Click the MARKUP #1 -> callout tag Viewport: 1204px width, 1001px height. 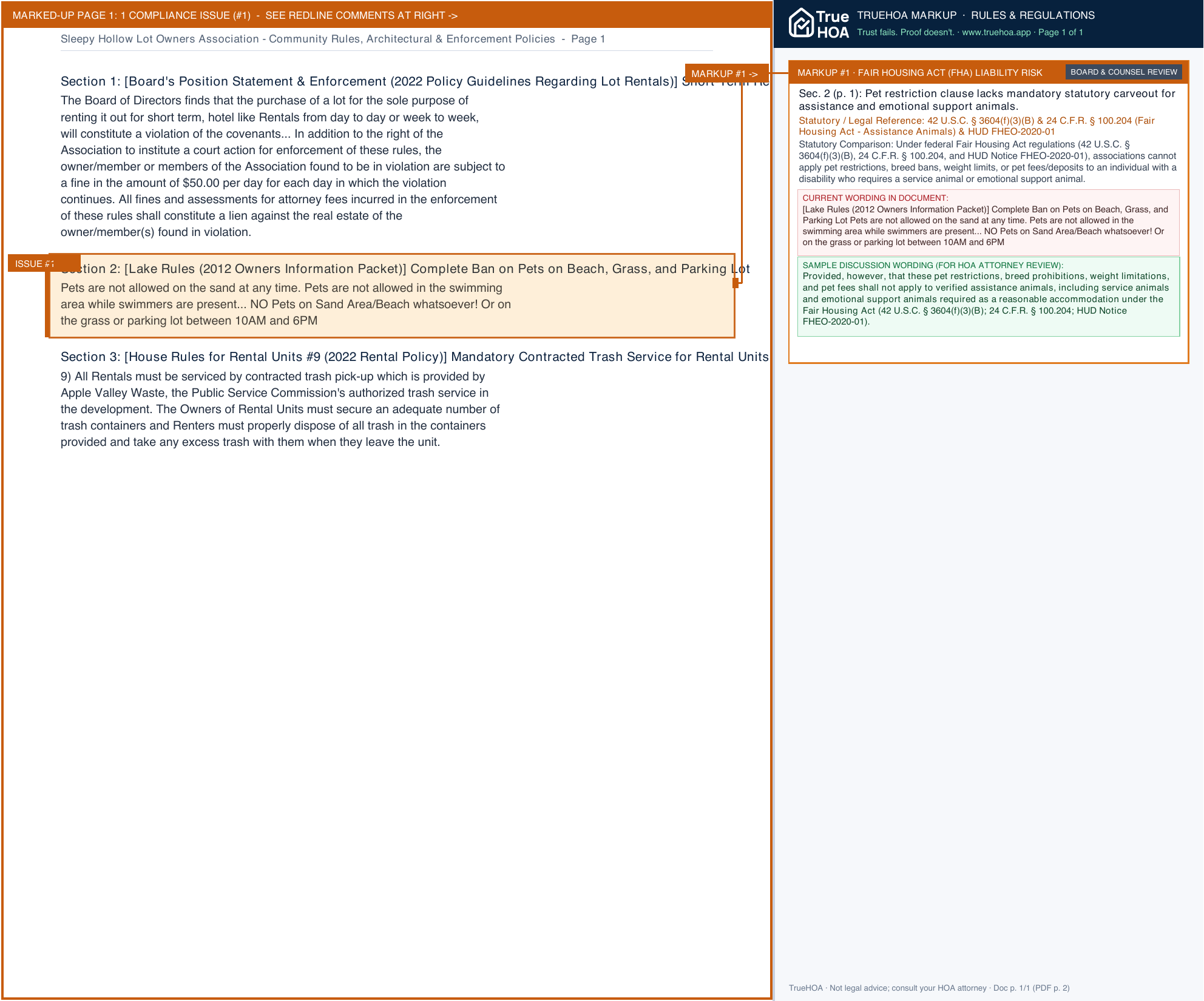[x=726, y=73]
